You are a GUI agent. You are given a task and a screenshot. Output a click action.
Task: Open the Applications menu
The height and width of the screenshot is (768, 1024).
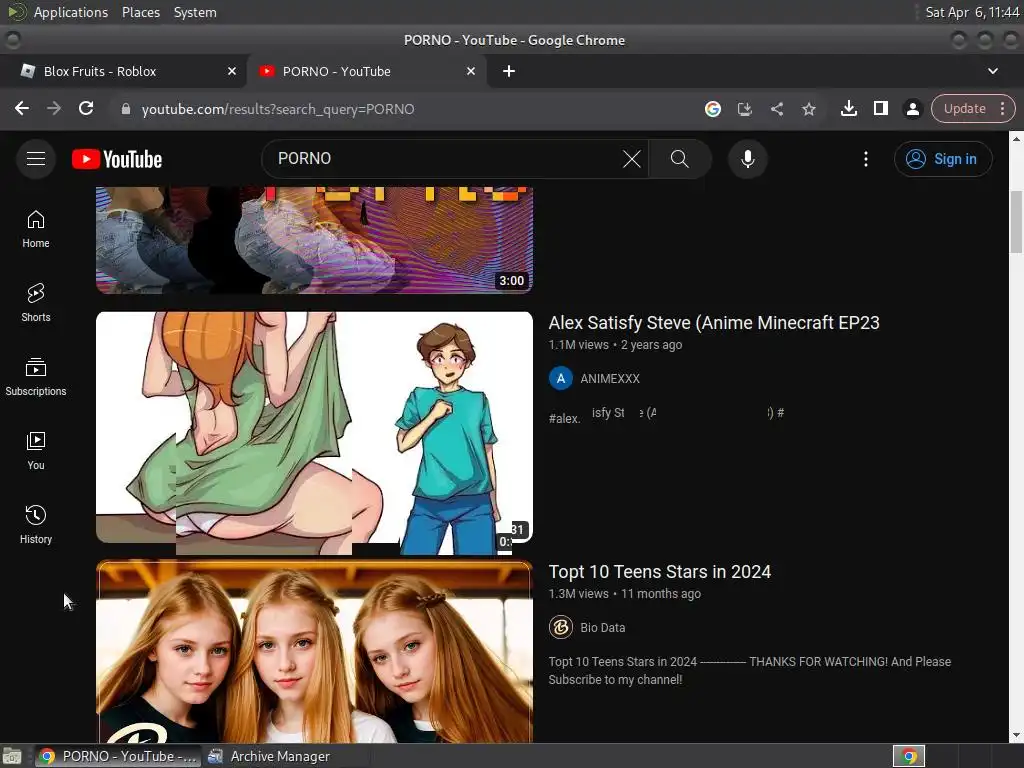70,12
